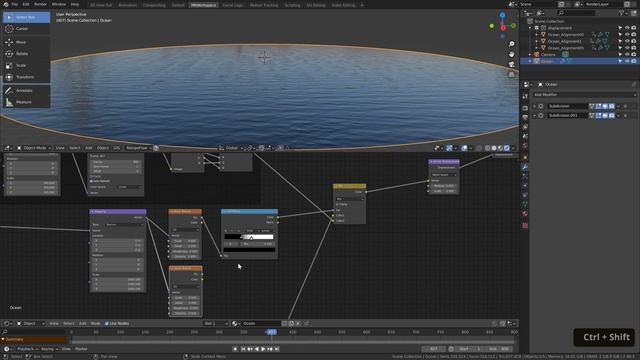Open the Modifier properties wrench tab
640x360 pixels.
click(525, 167)
